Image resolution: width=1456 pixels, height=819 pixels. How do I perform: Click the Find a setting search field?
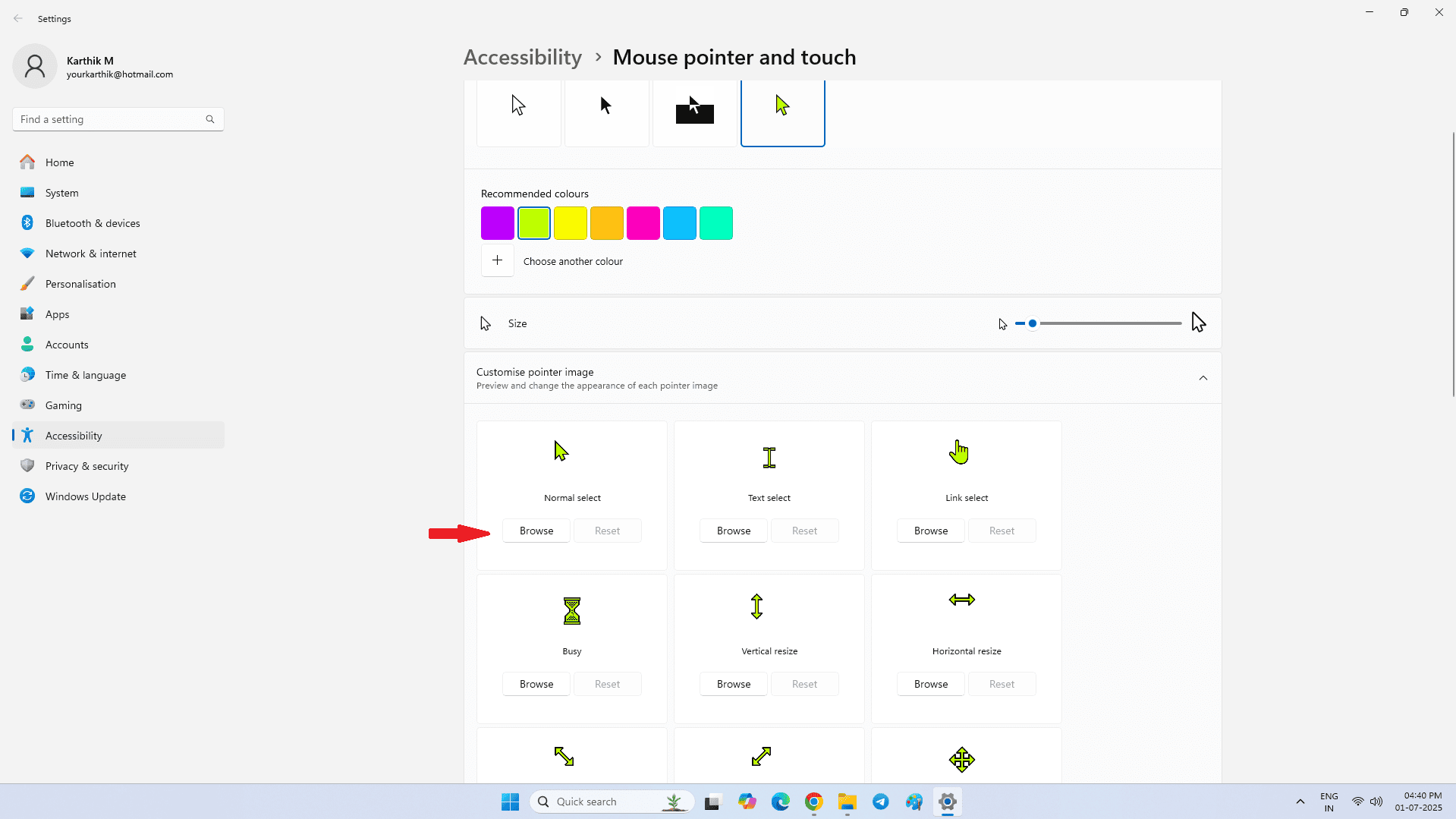point(106,119)
